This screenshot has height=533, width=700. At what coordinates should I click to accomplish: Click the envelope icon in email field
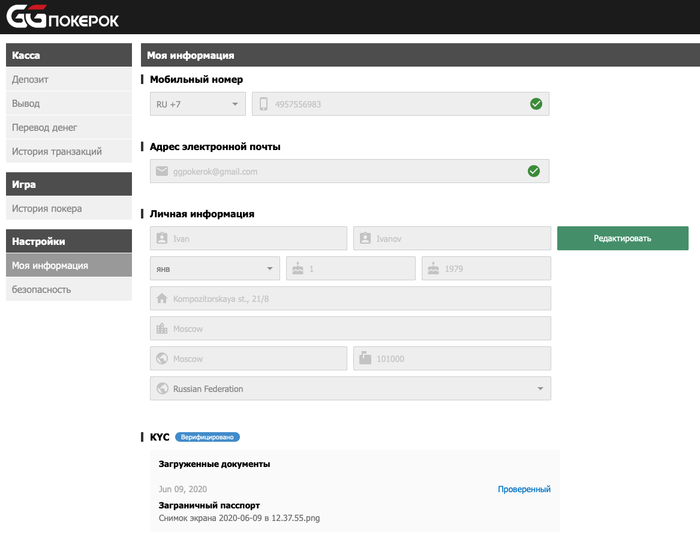pos(162,171)
